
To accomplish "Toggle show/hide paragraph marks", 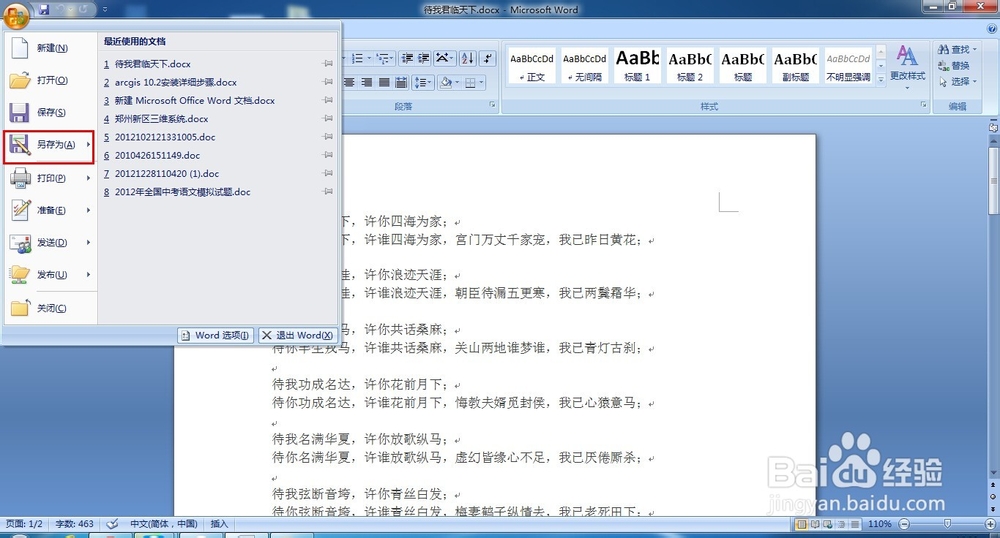I will [488, 59].
